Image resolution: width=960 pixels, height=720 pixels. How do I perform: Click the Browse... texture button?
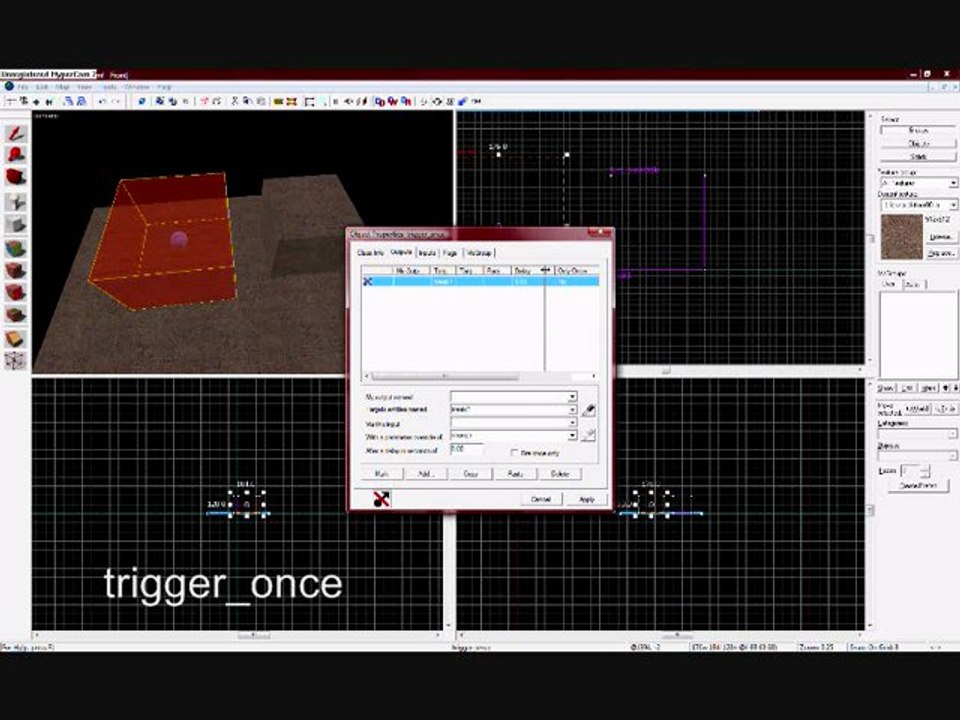click(941, 237)
